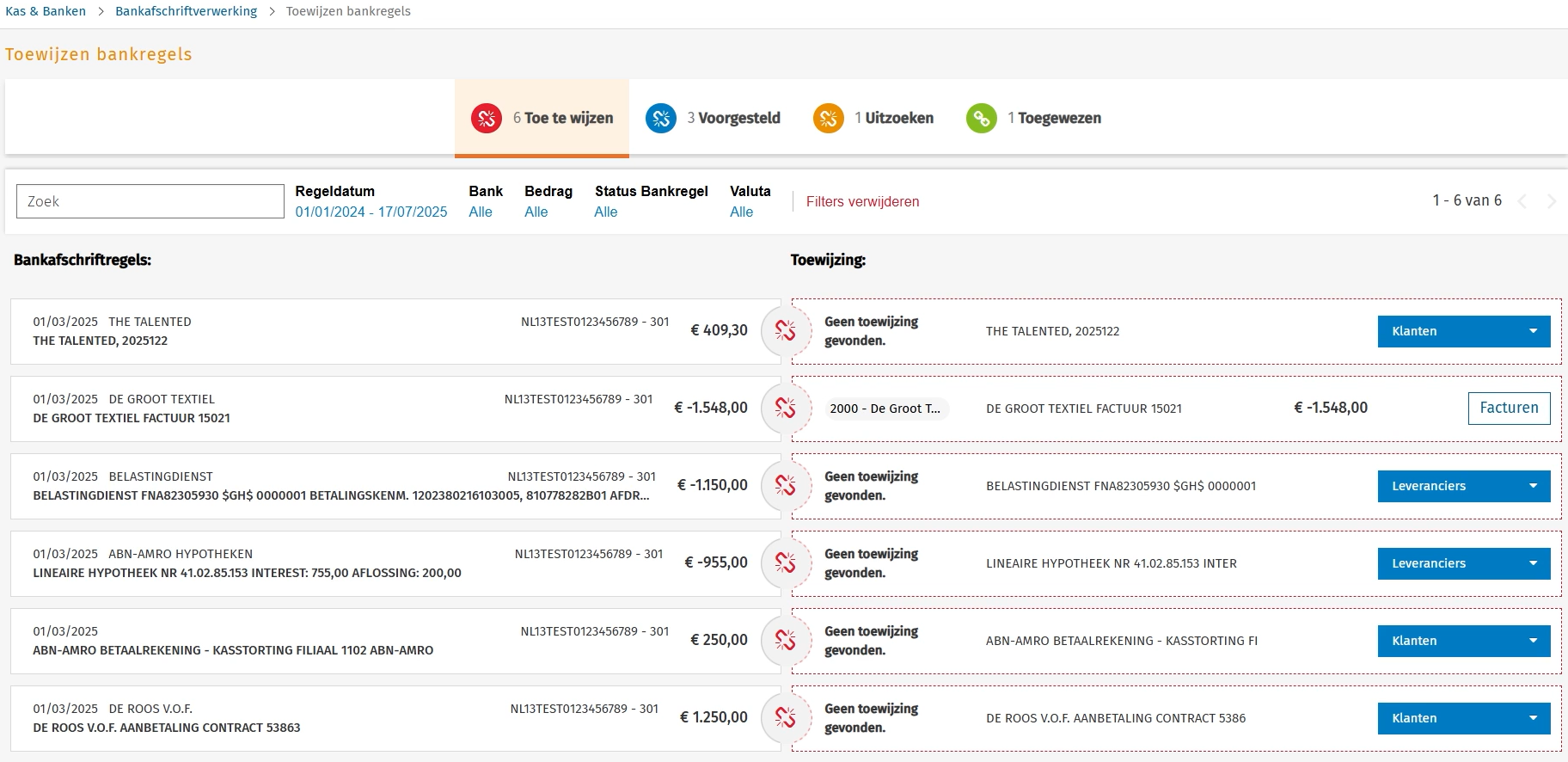Screen dimensions: 1568x762
Task: Click the Status Bankregel Alle filter
Action: [x=605, y=212]
